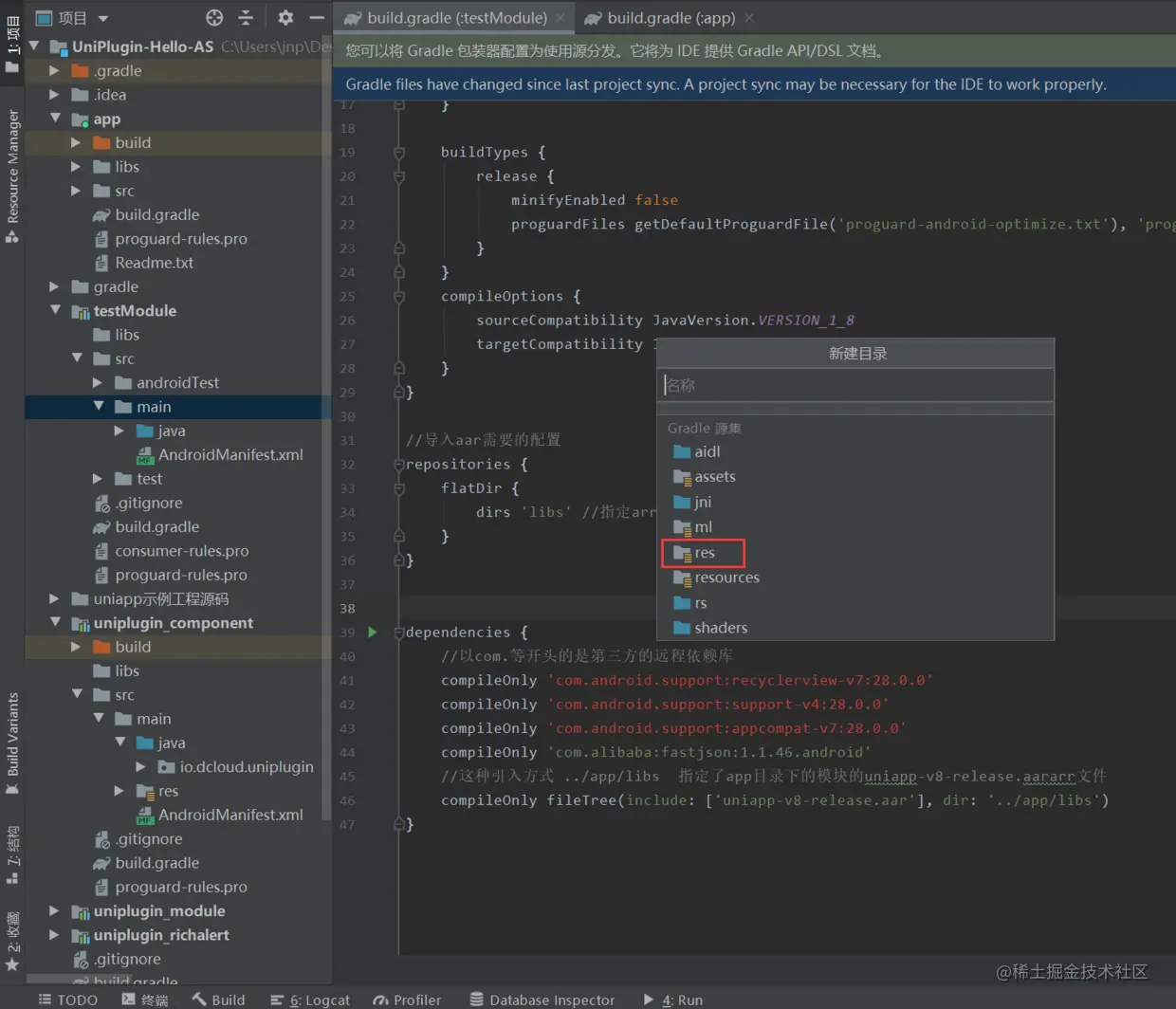Collapse the UniPlugin-Hello-AS root node
Screen dimensions: 1176x1009
34,46
